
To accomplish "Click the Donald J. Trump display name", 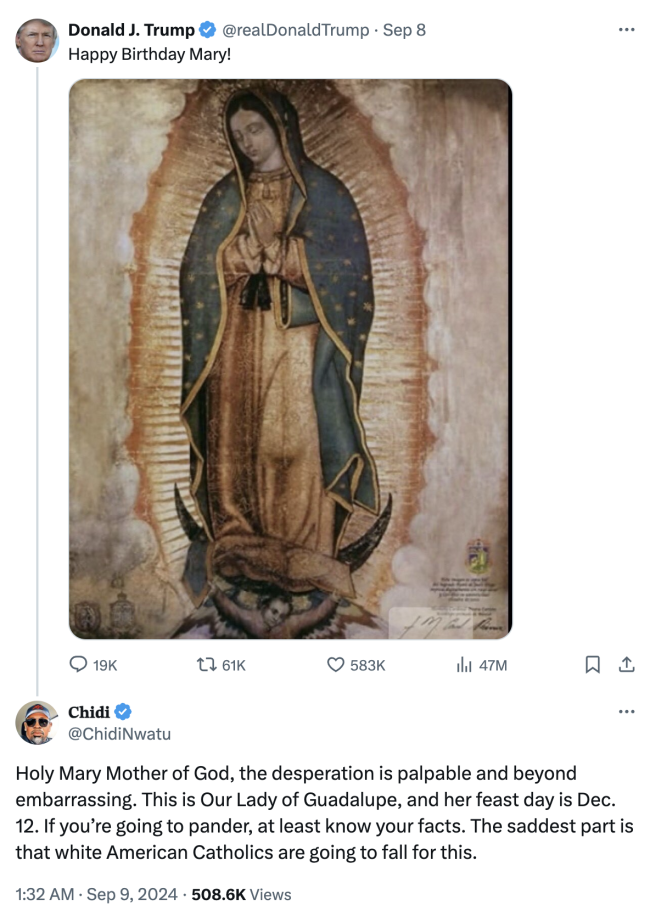I will click(131, 30).
